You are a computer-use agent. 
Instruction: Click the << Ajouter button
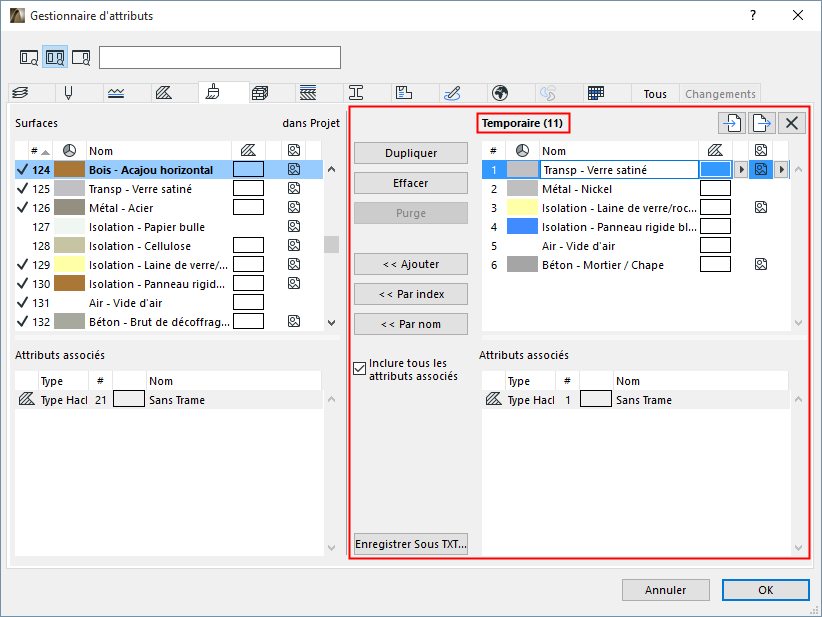(x=411, y=264)
